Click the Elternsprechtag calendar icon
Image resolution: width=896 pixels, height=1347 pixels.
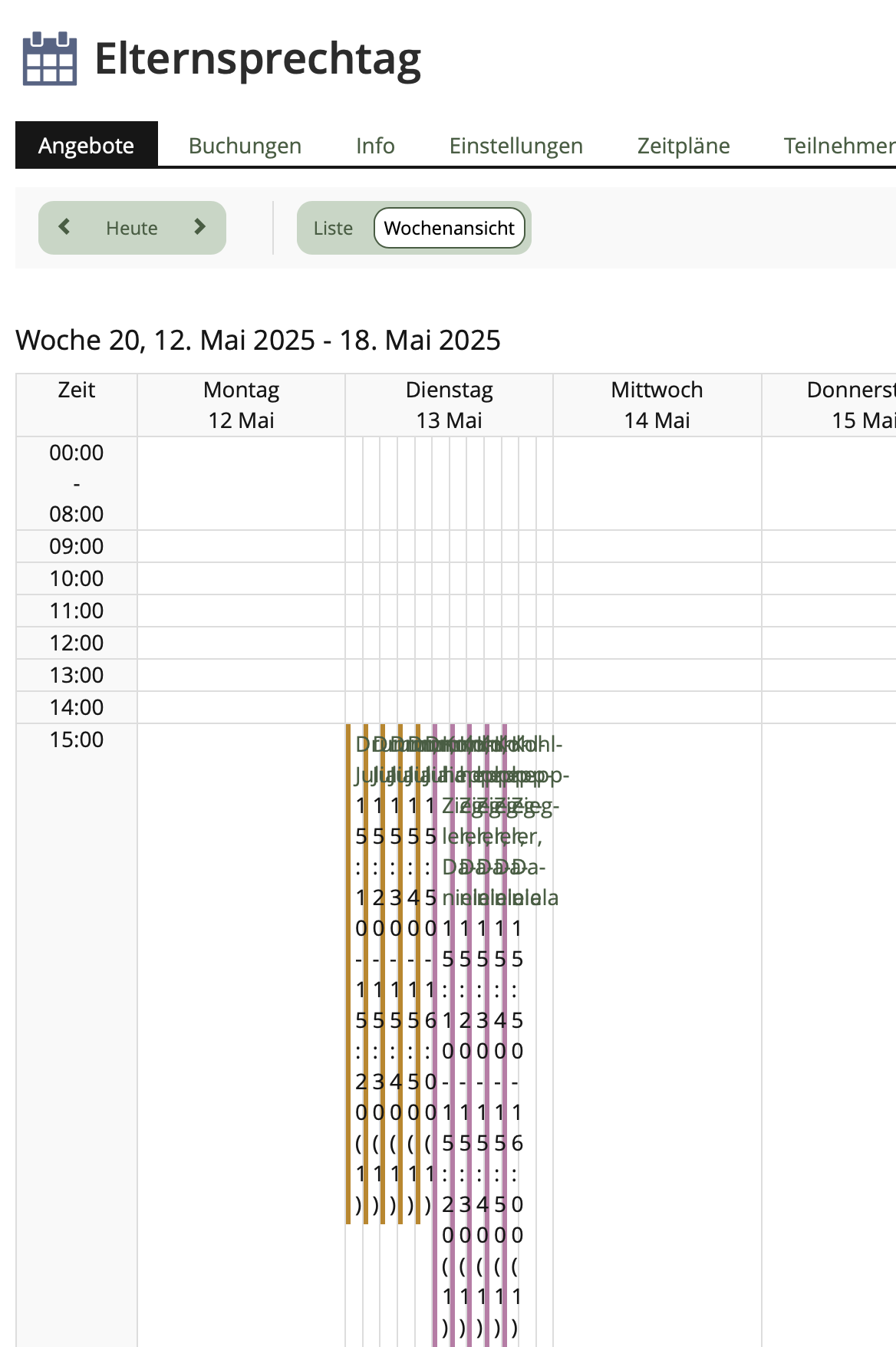pyautogui.click(x=50, y=58)
